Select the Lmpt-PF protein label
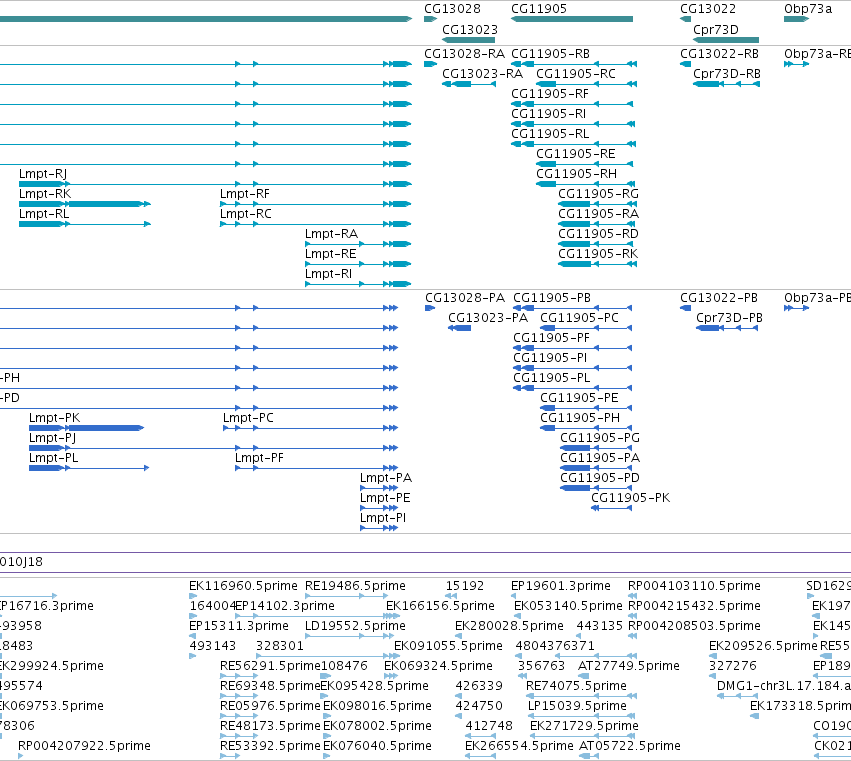851x761 pixels. pyautogui.click(x=259, y=458)
